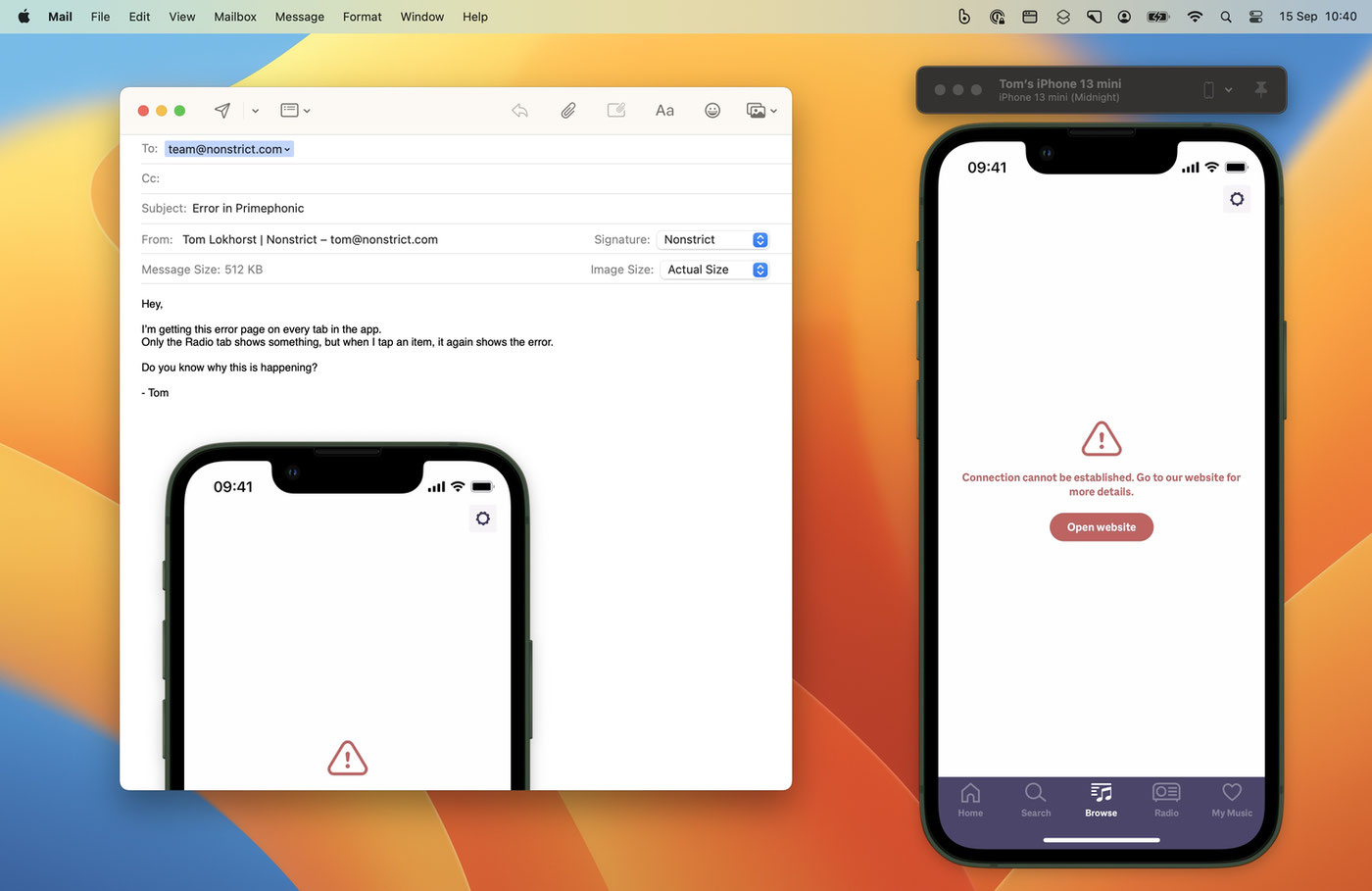Open the Help menu
Image resolution: width=1372 pixels, height=891 pixels.
pos(475,17)
